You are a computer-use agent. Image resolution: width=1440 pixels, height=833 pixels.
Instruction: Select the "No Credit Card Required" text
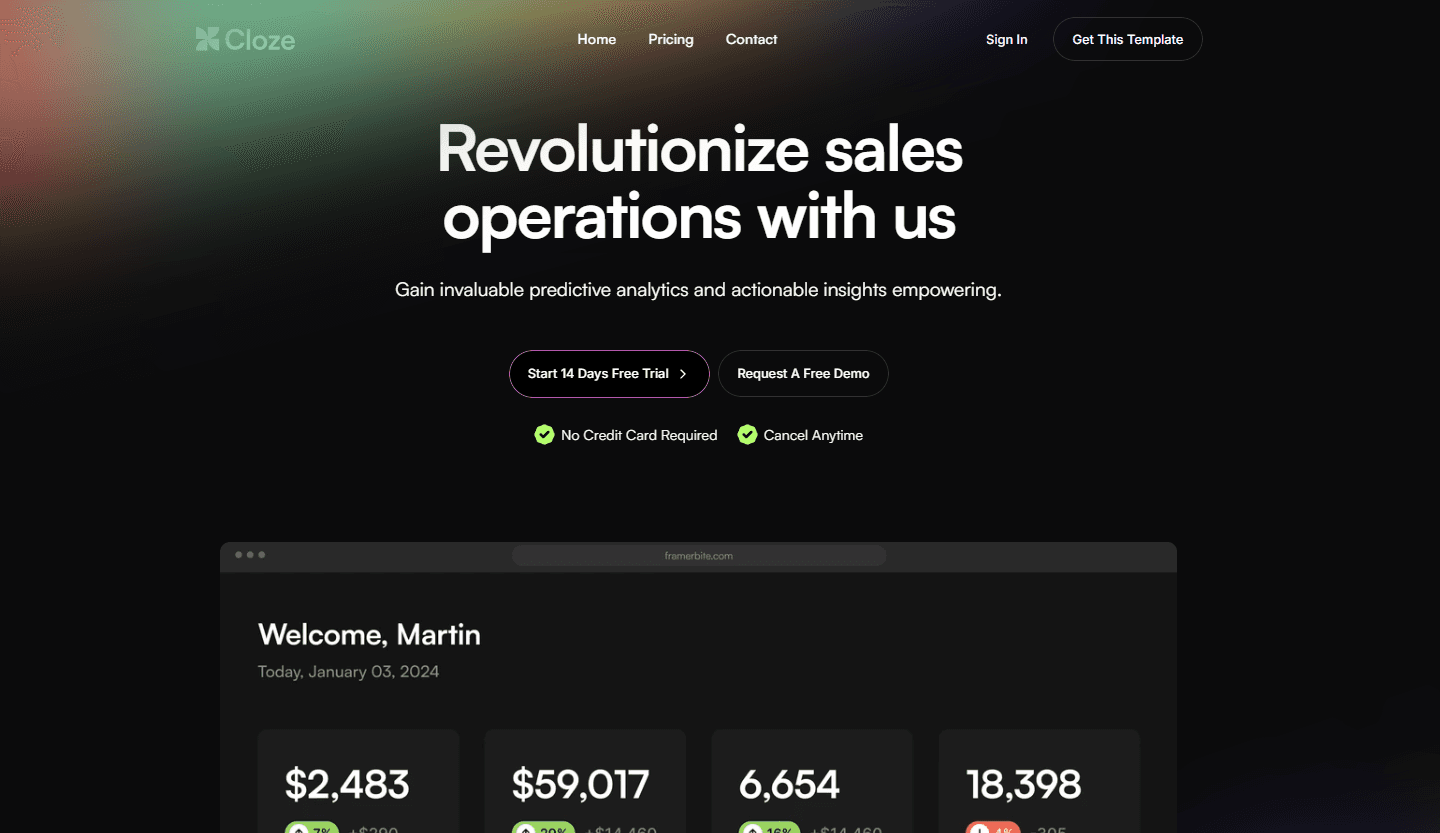click(x=639, y=435)
